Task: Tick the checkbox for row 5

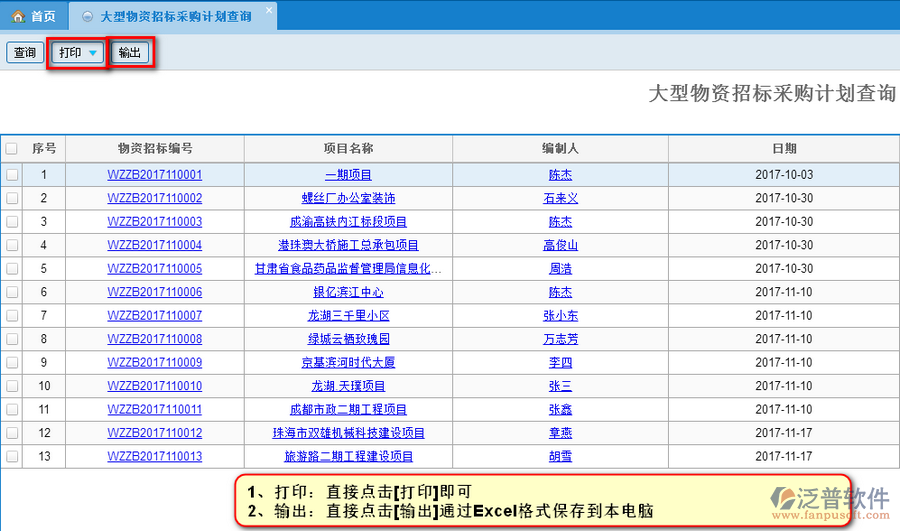Action: [x=12, y=269]
